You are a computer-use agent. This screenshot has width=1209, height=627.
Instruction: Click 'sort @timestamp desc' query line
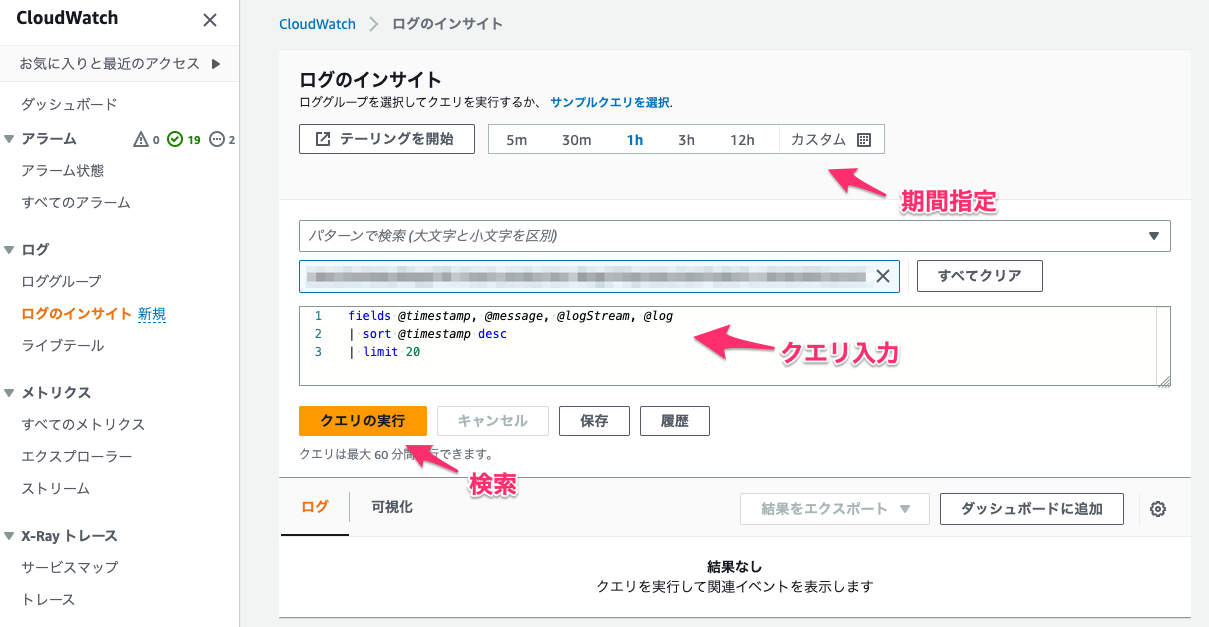(428, 334)
